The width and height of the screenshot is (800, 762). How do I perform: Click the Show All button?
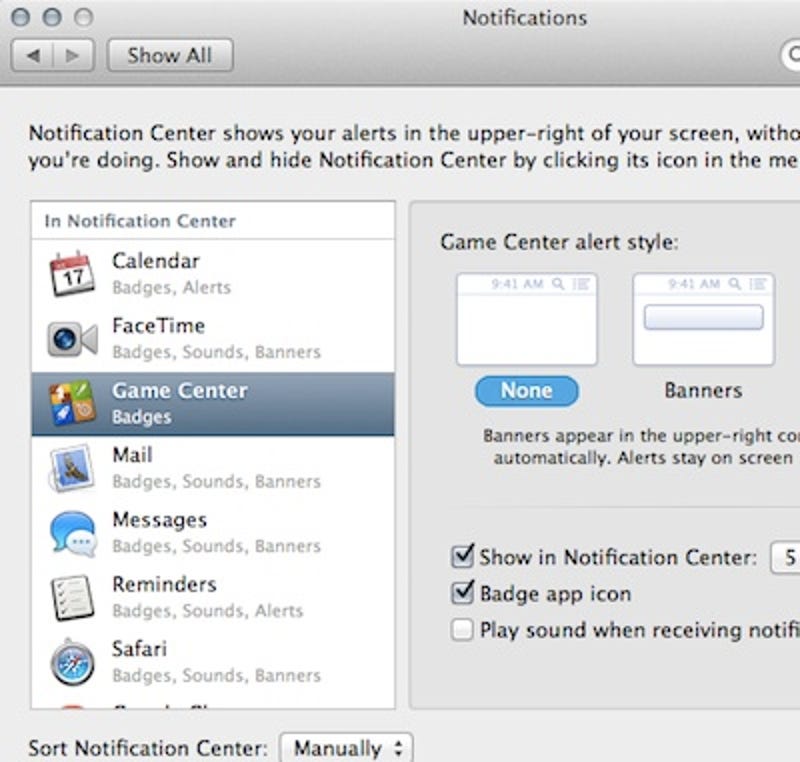(x=170, y=55)
